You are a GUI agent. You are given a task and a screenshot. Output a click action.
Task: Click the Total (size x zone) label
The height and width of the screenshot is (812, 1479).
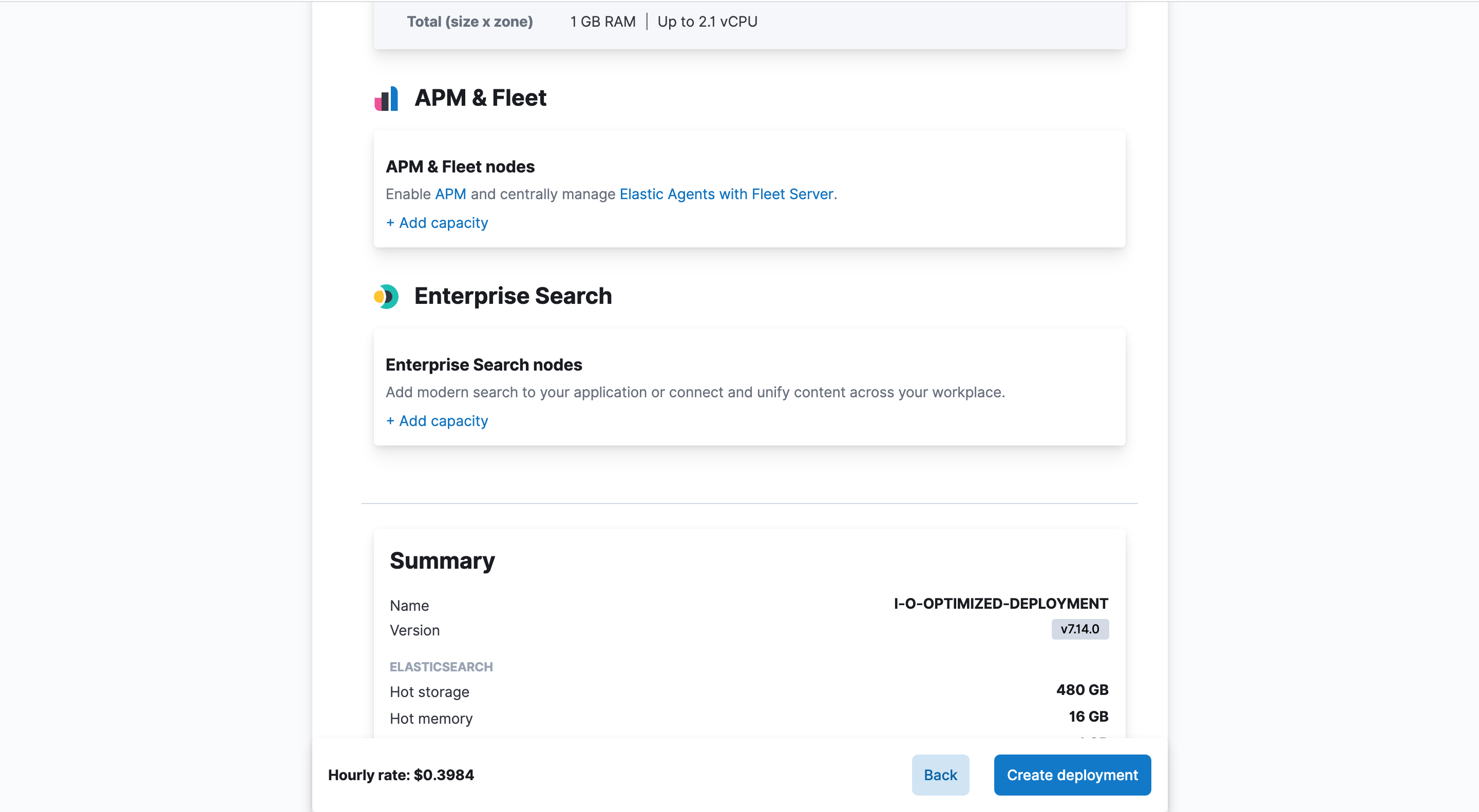(x=470, y=21)
